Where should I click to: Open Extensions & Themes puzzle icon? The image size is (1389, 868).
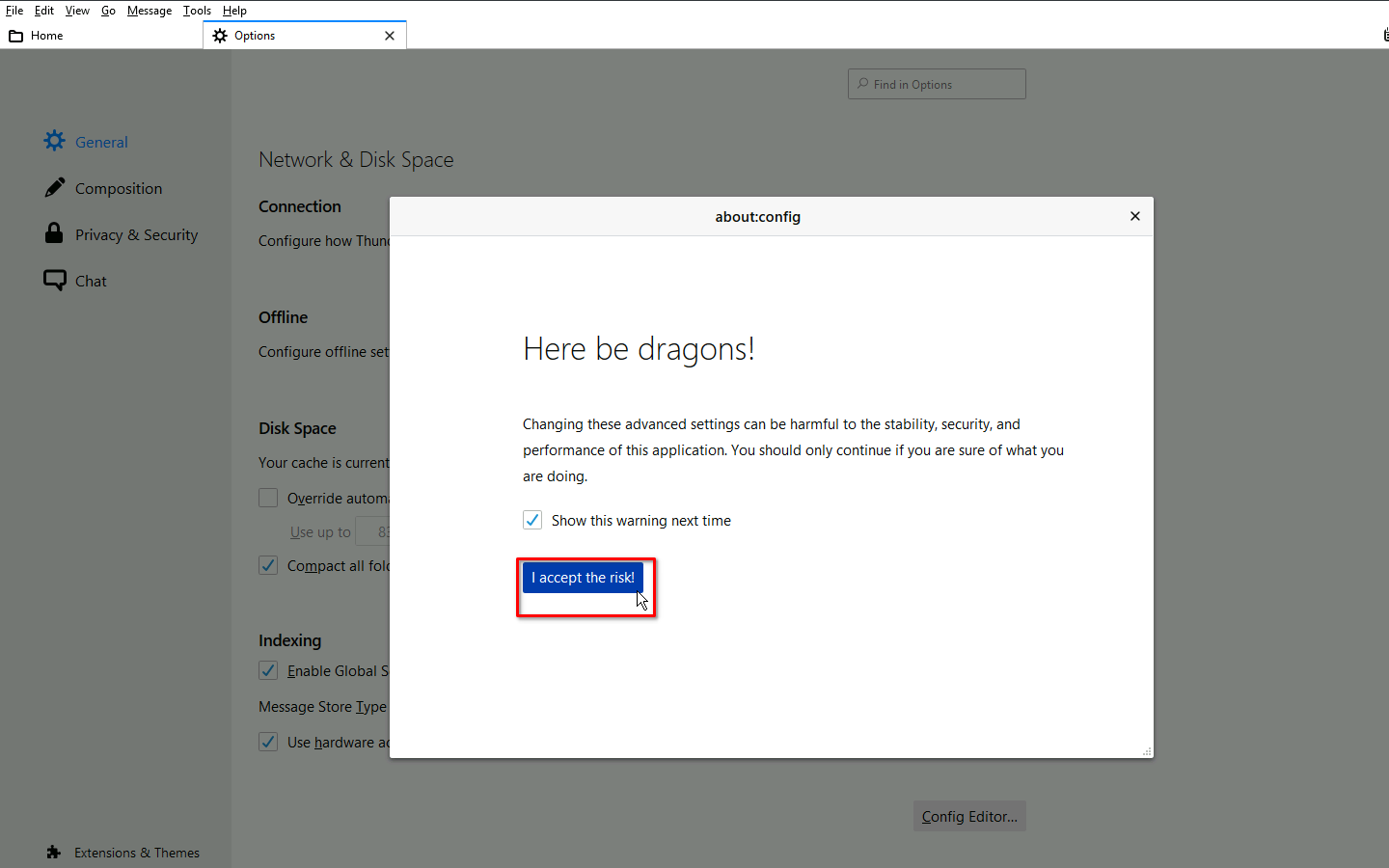point(54,853)
